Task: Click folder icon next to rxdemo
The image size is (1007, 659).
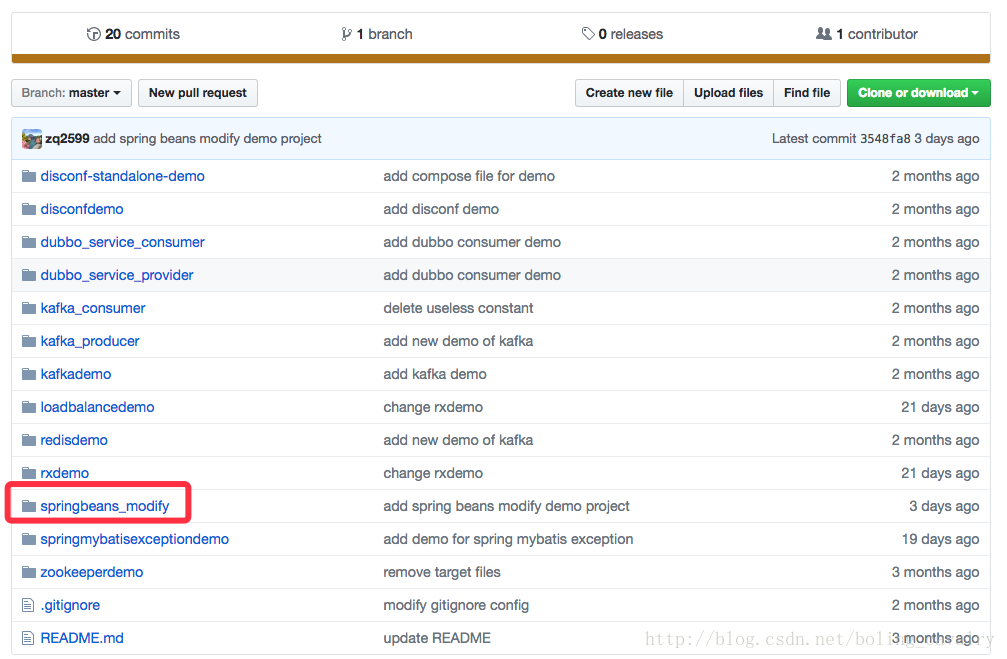Action: tap(29, 473)
